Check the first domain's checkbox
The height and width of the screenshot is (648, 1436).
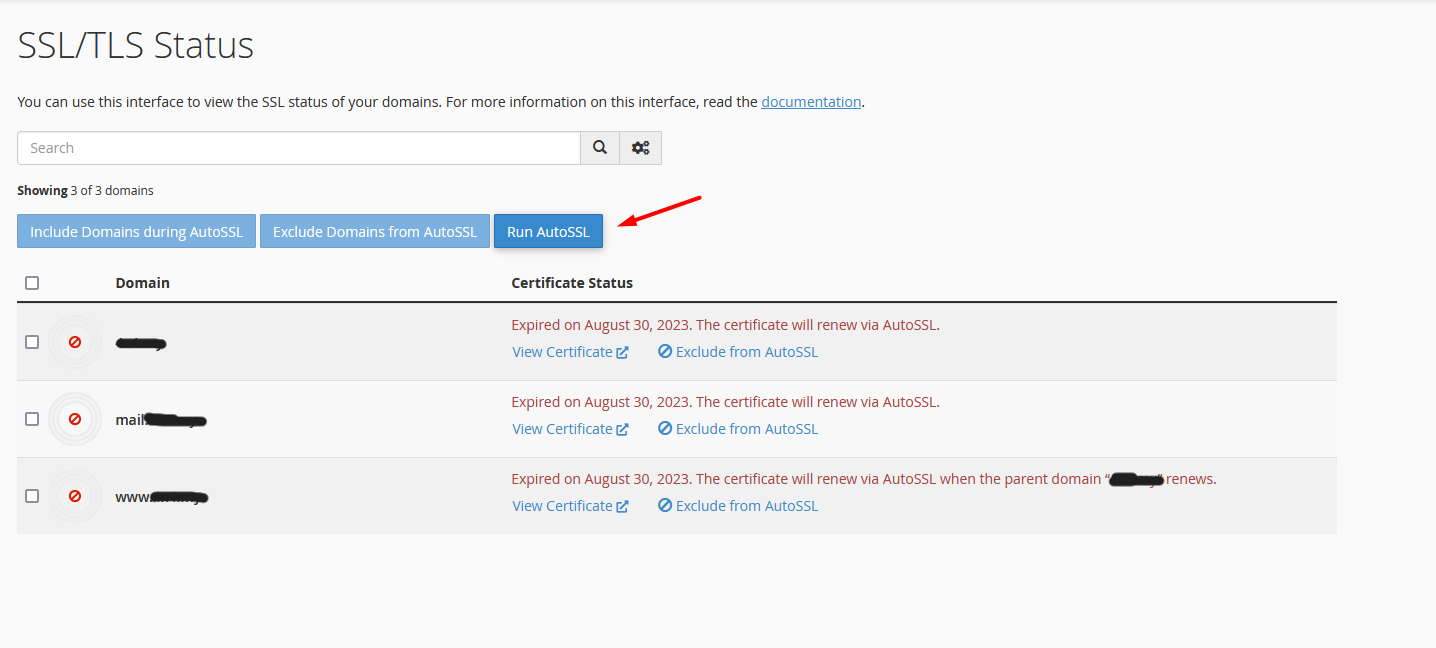[x=32, y=342]
